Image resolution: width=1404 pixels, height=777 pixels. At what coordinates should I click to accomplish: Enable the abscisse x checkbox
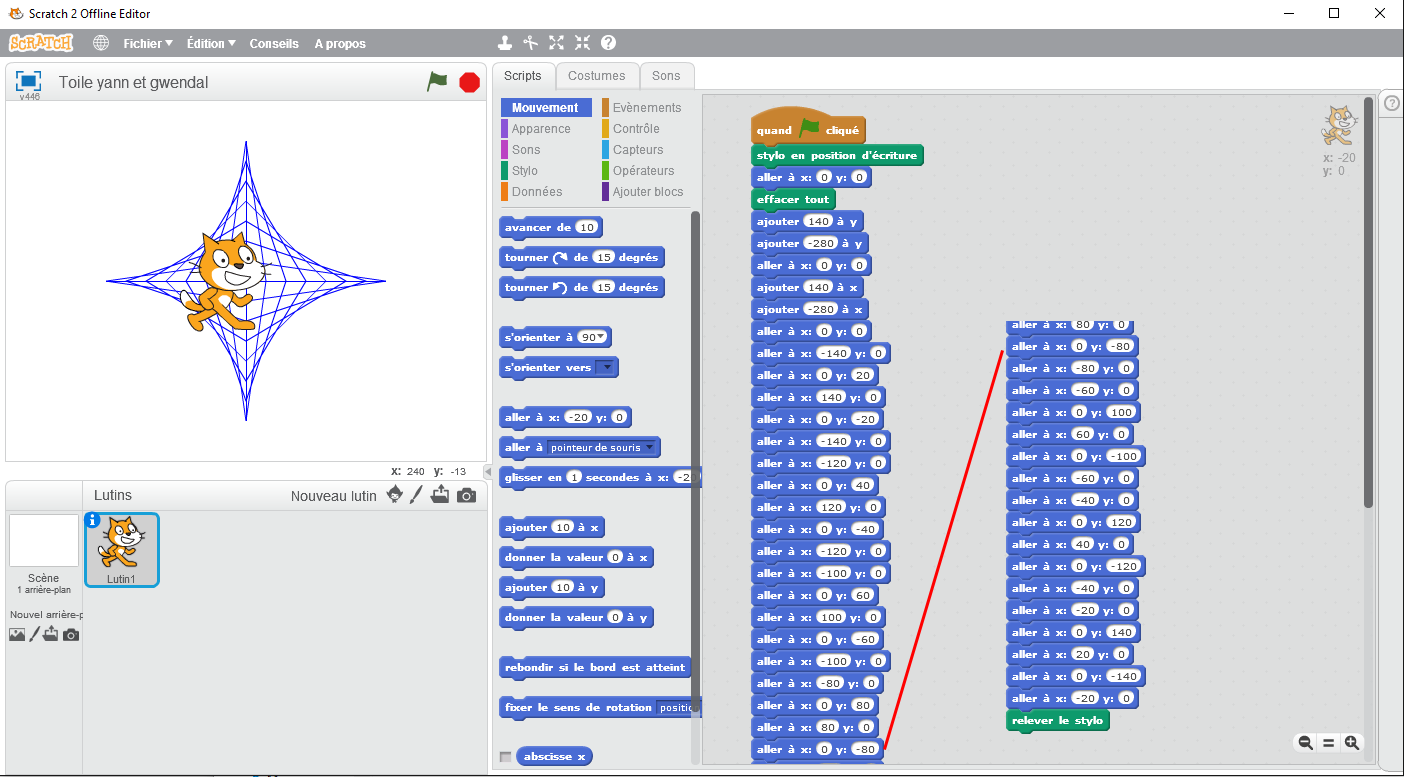click(505, 757)
